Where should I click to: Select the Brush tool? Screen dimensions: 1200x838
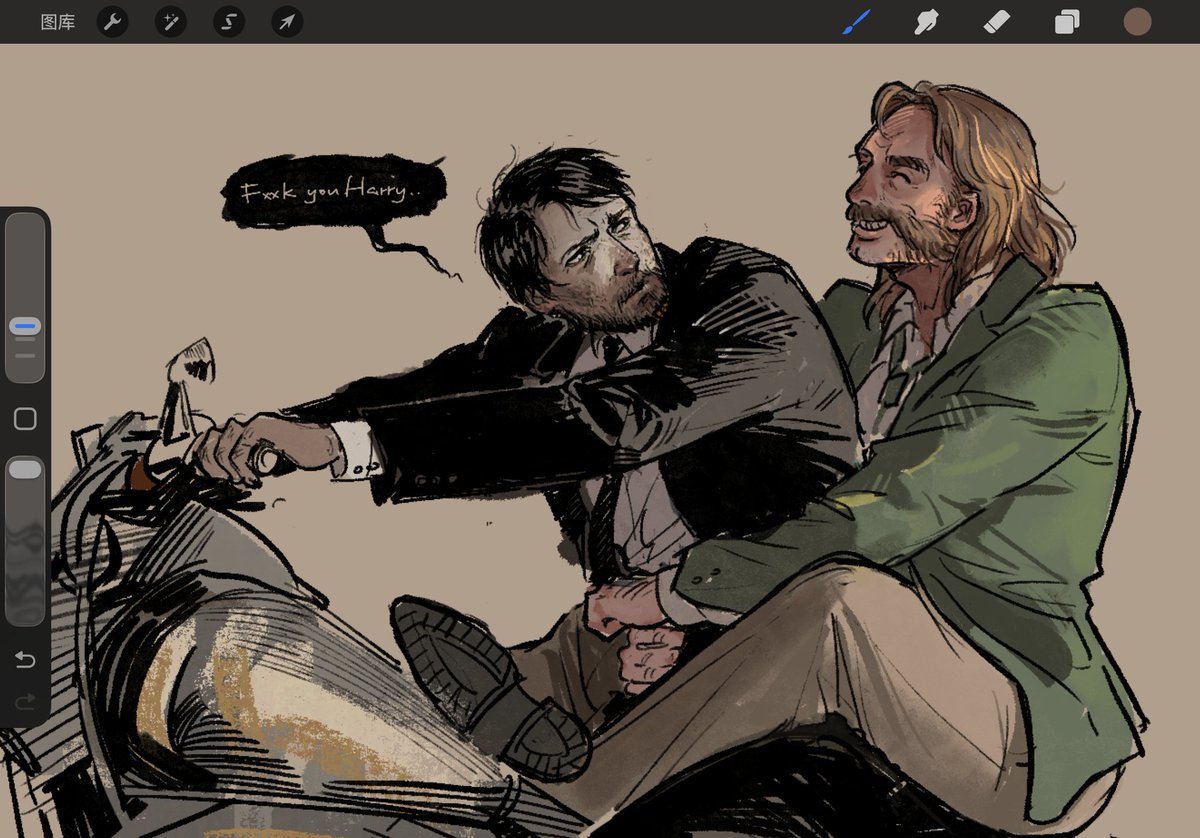(856, 22)
